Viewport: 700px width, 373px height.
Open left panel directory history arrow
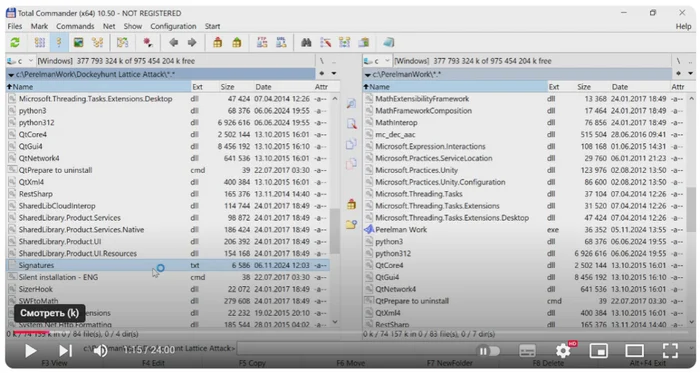pos(333,74)
